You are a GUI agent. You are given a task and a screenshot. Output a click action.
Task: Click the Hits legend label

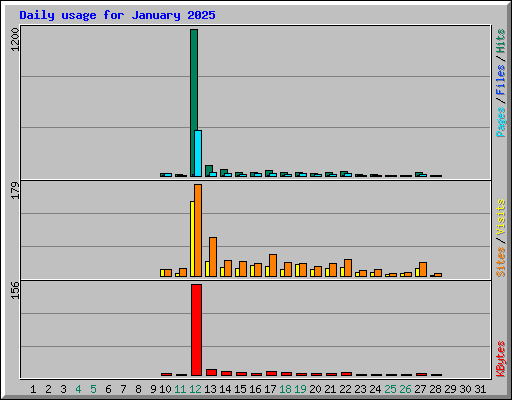[x=500, y=41]
